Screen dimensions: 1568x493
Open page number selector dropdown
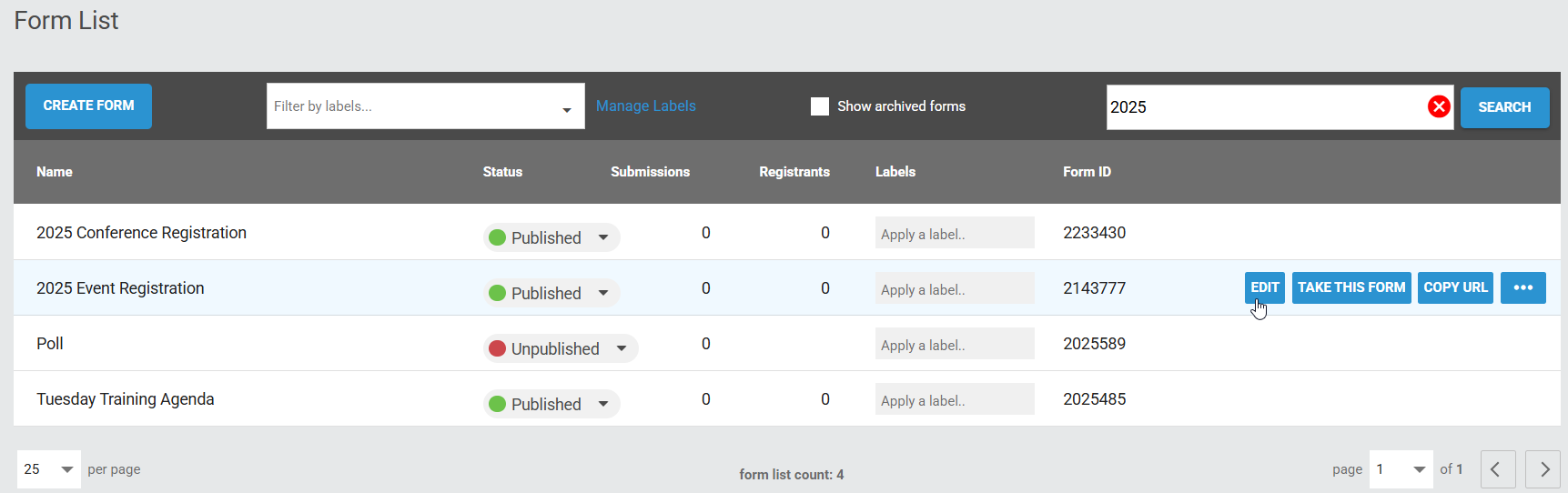[x=1401, y=469]
